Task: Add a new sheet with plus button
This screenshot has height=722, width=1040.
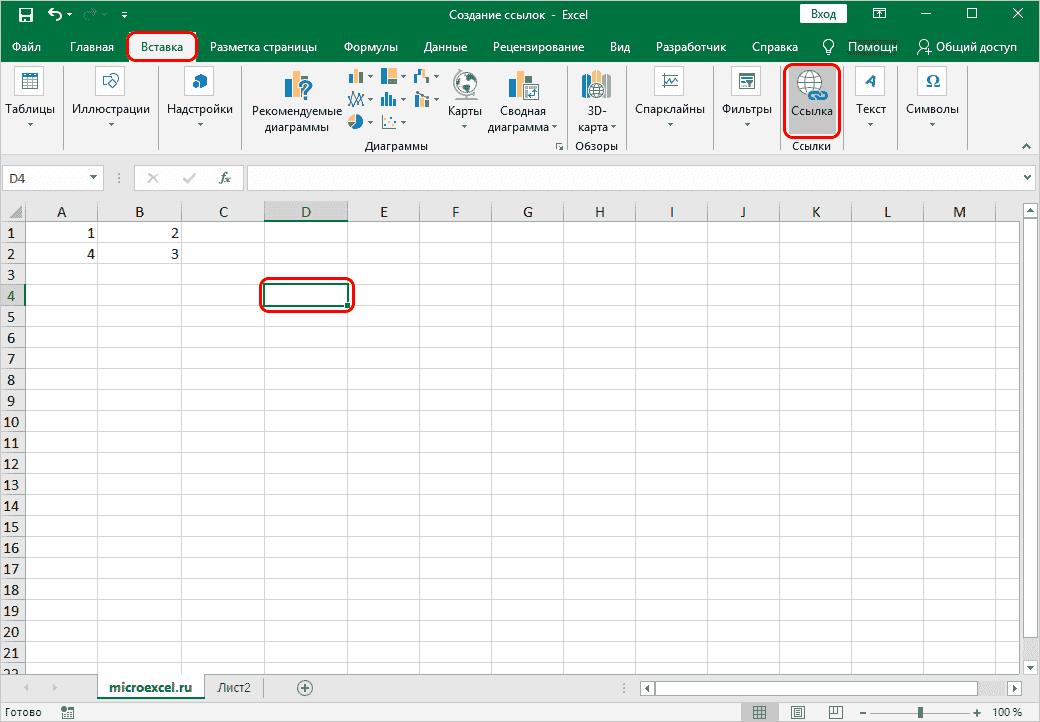Action: pos(305,687)
